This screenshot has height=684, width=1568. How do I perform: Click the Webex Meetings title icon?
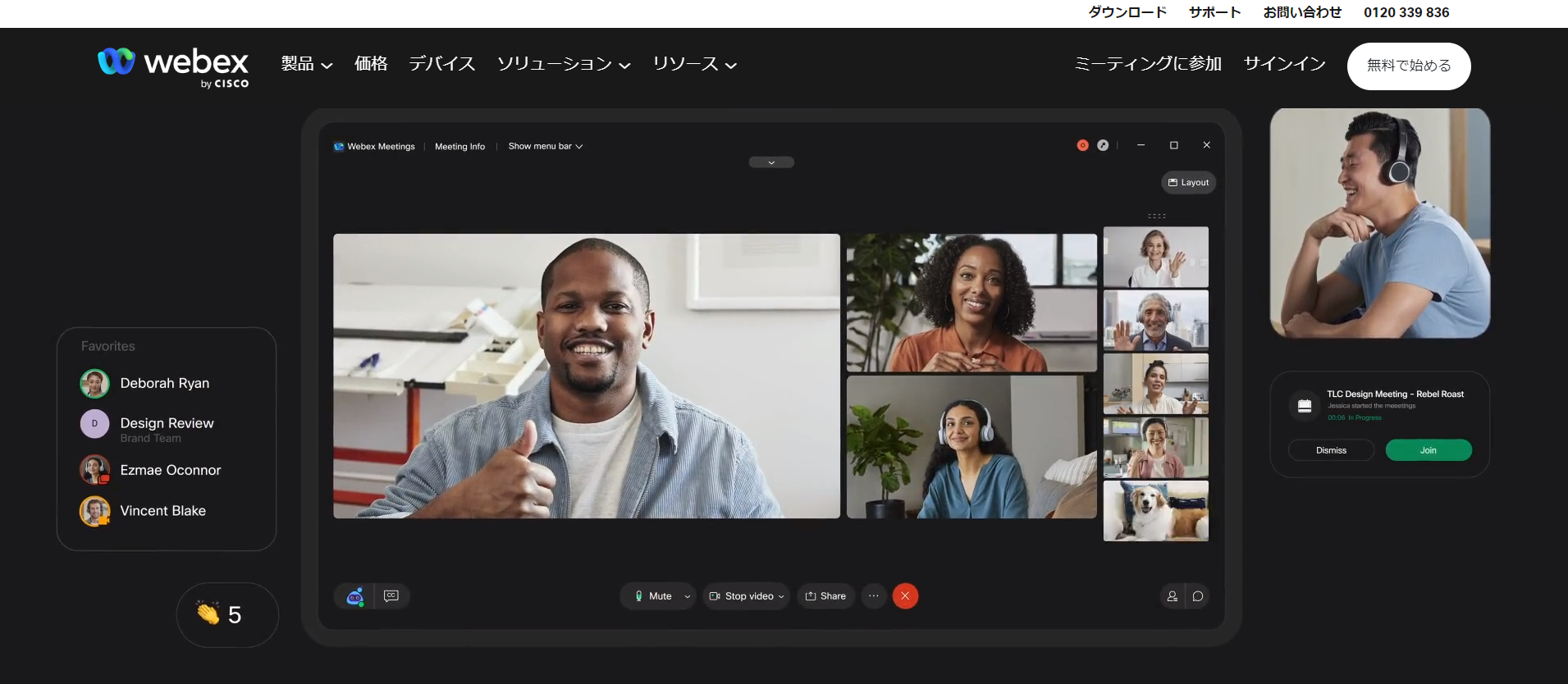[x=338, y=147]
